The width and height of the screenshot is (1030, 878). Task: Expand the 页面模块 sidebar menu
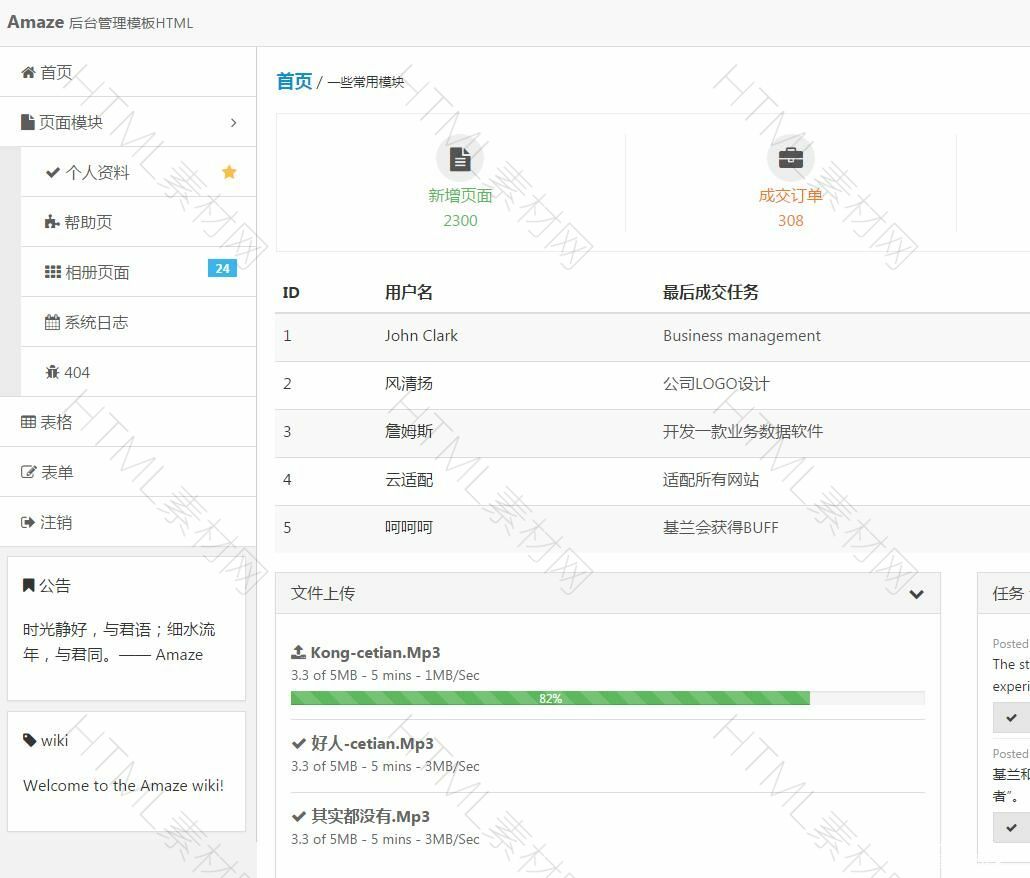click(x=128, y=122)
